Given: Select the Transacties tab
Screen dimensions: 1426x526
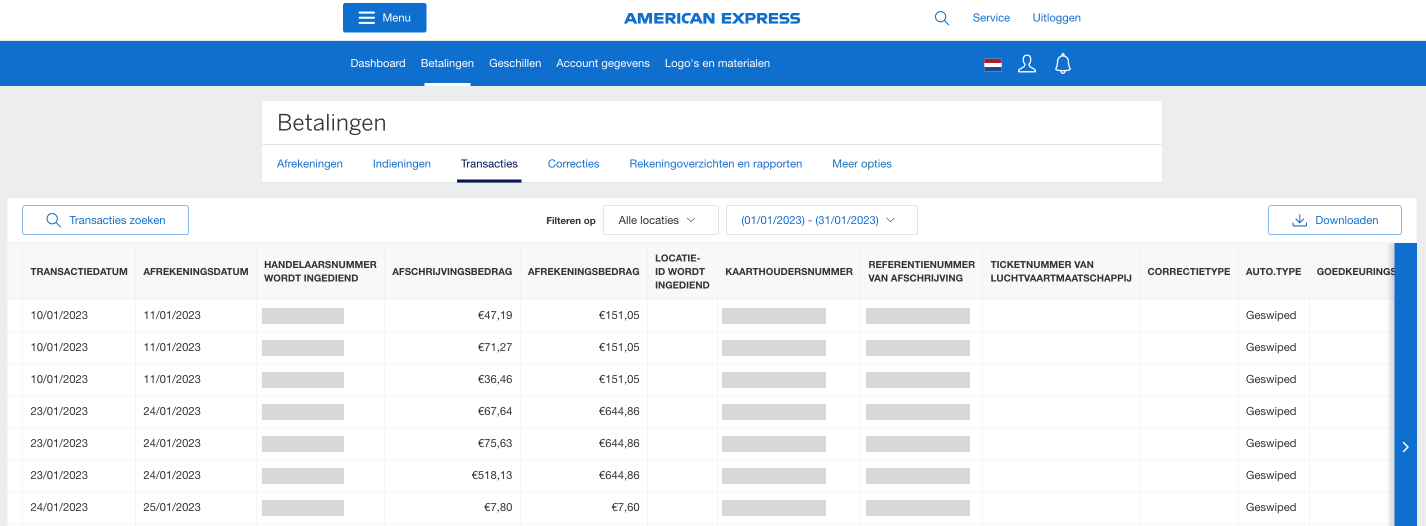Looking at the screenshot, I should [489, 164].
